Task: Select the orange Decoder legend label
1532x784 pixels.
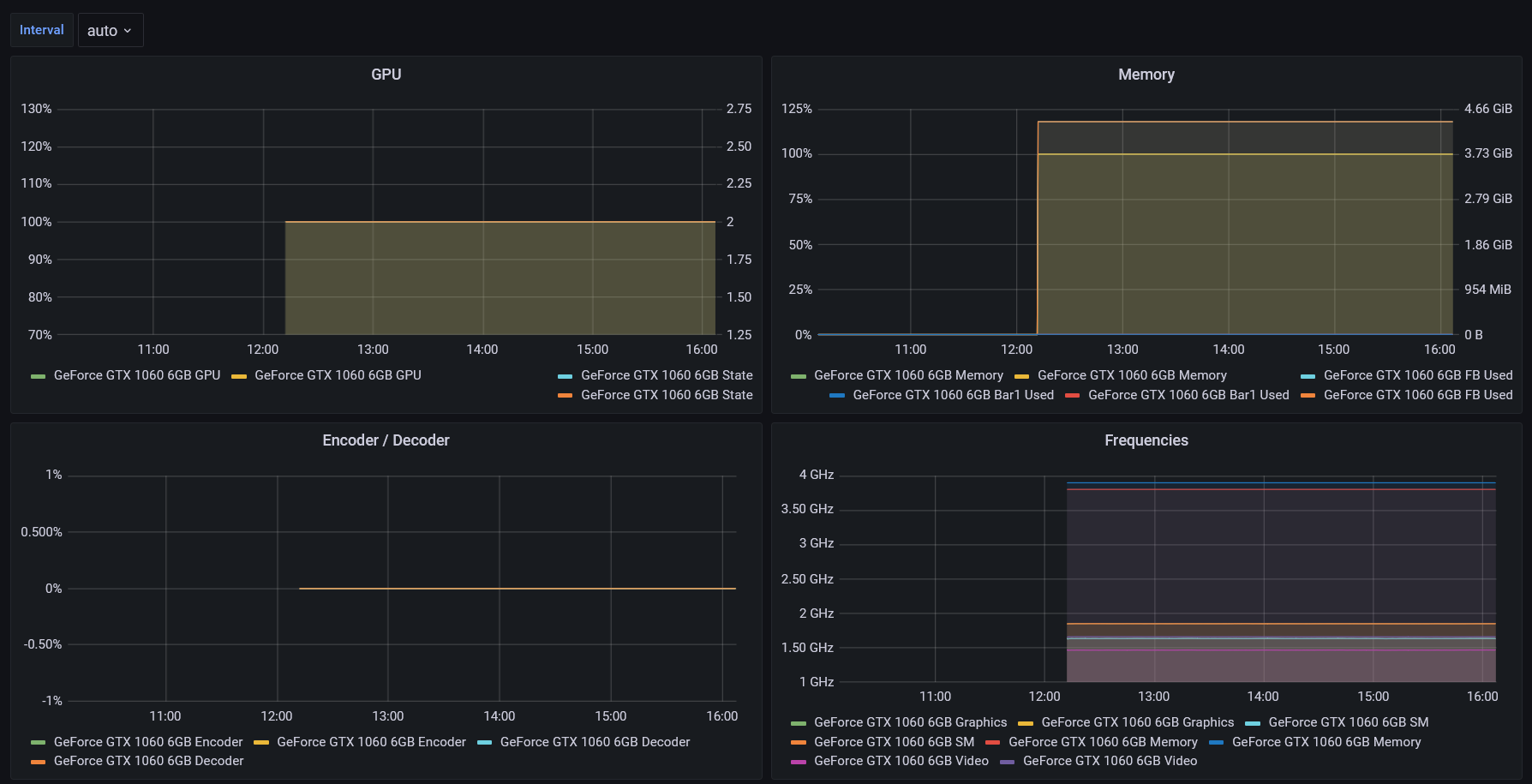Action: (148, 761)
